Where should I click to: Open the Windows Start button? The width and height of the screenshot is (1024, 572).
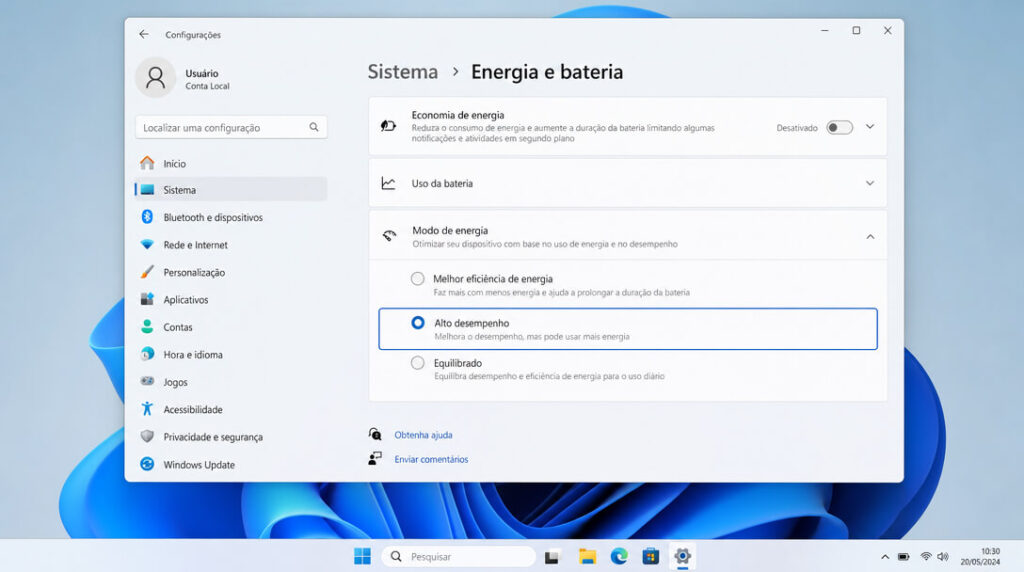[362, 556]
